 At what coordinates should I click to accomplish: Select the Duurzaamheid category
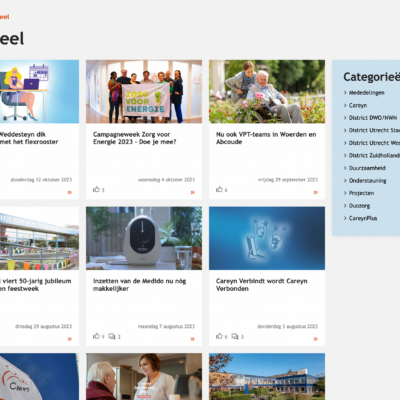tap(367, 168)
